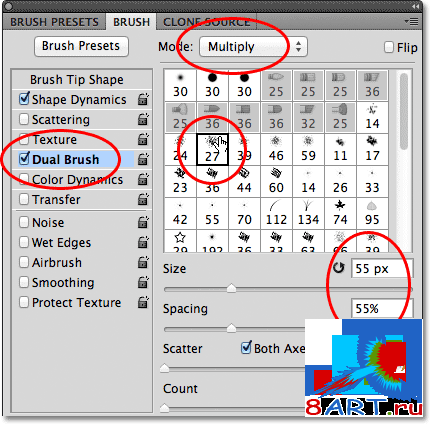Click the Brush Presets button
430x424 pixels.
[81, 46]
